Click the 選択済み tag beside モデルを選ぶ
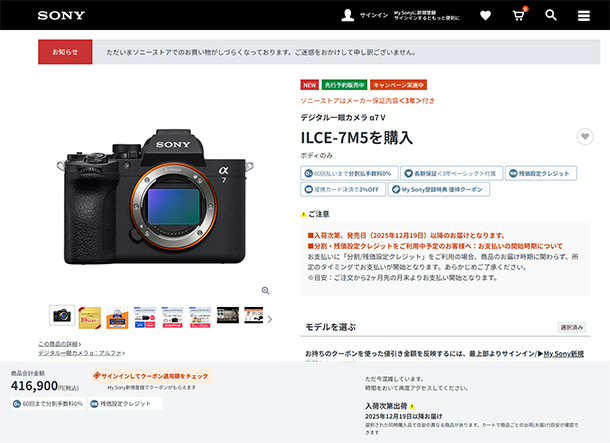This screenshot has height=443, width=610. click(571, 327)
